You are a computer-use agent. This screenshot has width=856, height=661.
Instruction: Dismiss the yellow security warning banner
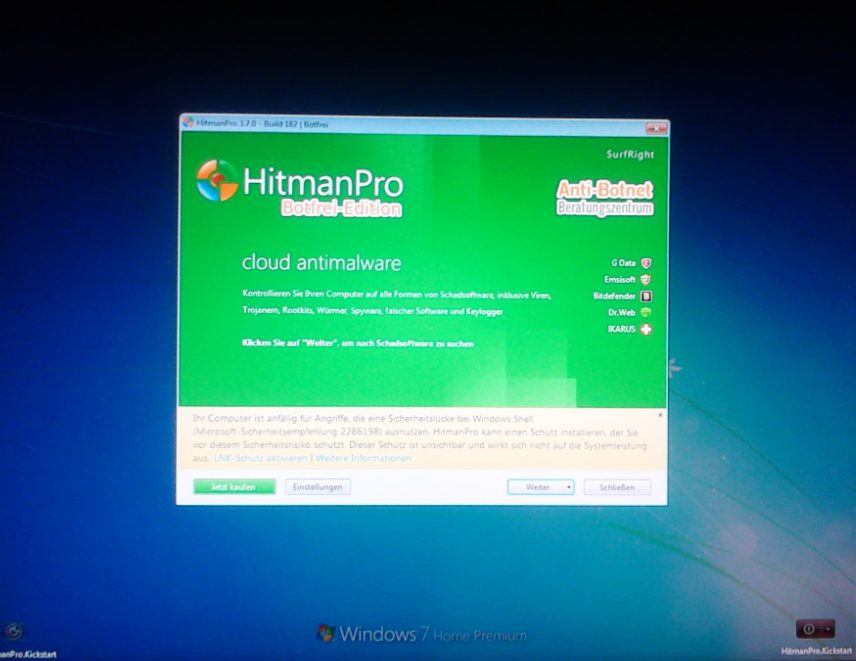coord(660,415)
